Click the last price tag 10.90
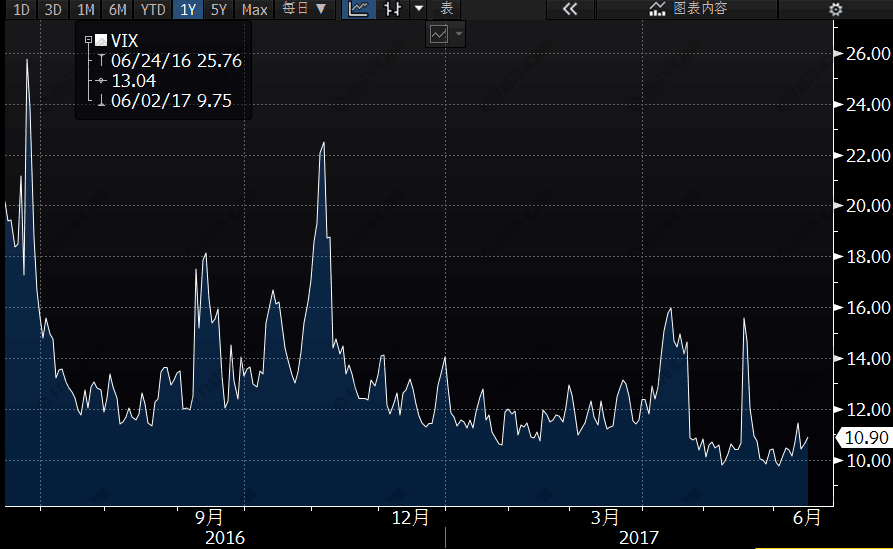This screenshot has height=549, width=893. pyautogui.click(x=865, y=438)
